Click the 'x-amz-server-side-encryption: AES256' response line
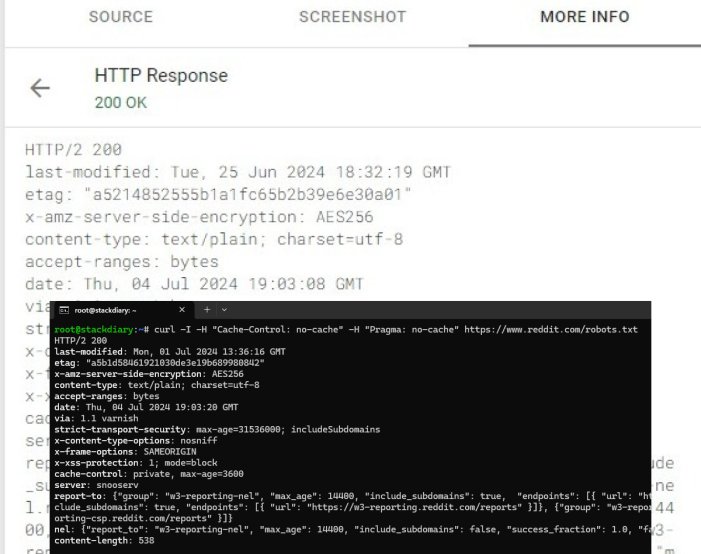This screenshot has height=554, width=701. pyautogui.click(x=199, y=217)
